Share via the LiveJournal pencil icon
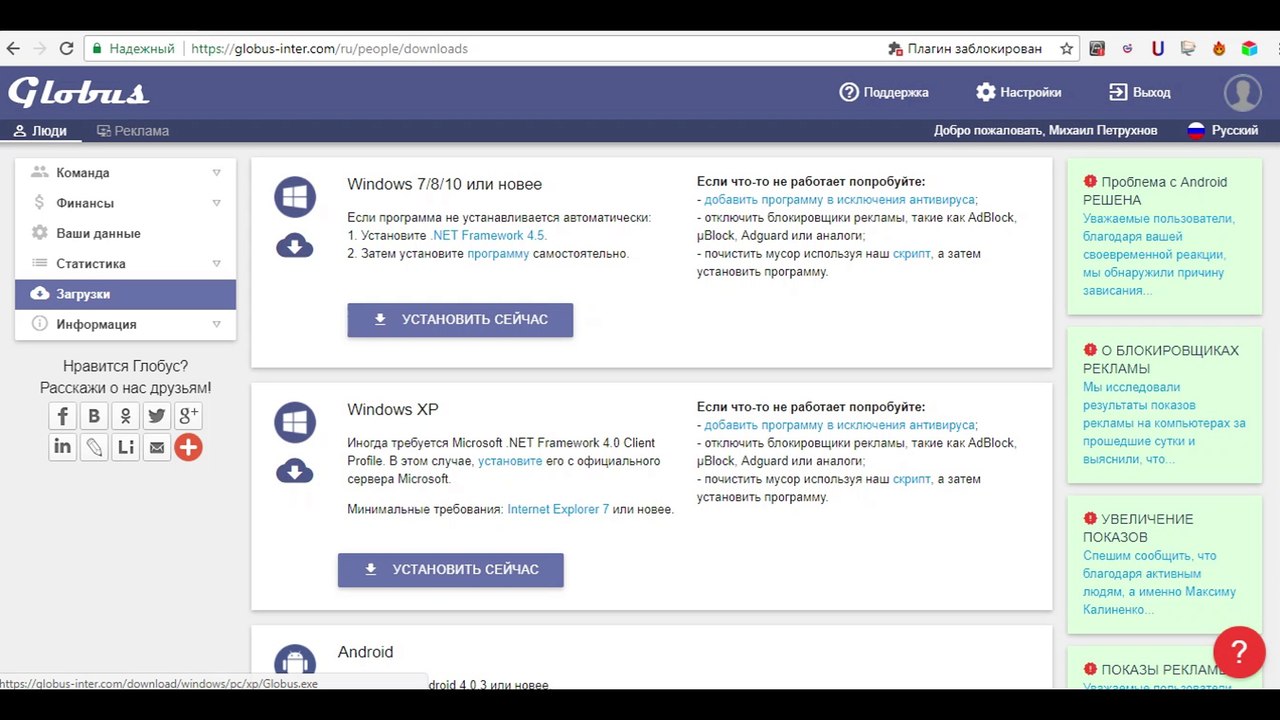 click(x=94, y=447)
